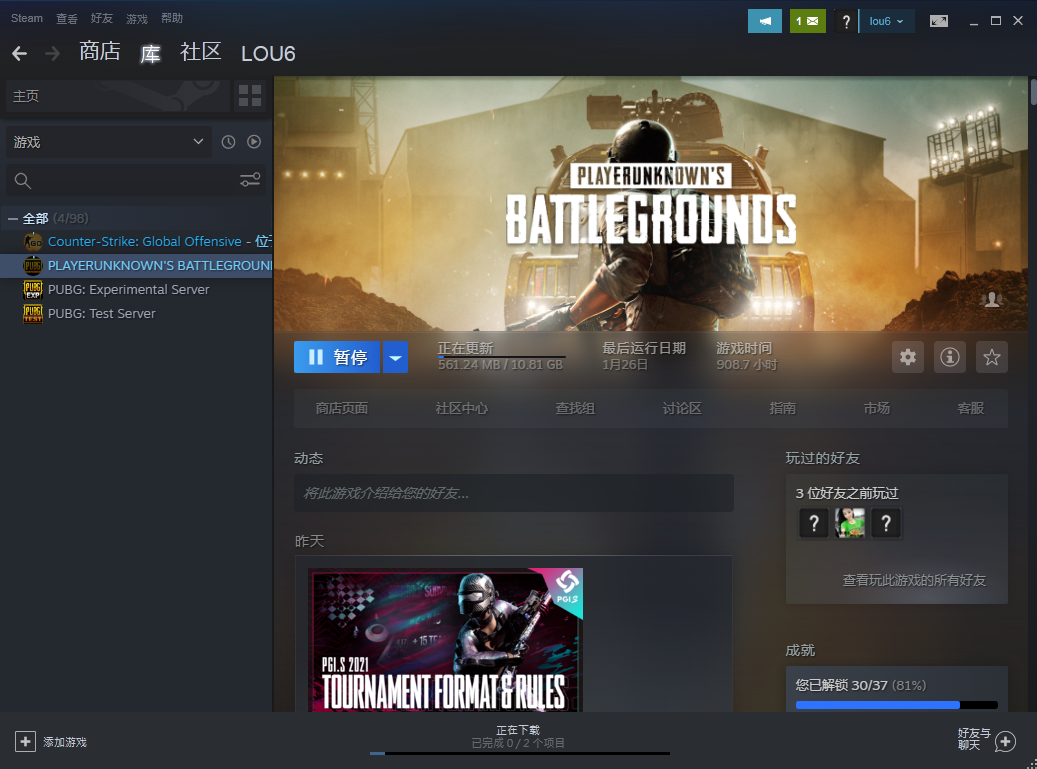Viewport: 1037px width, 769px height.
Task: Expand the arrow next to 暂停 button
Action: coord(396,357)
